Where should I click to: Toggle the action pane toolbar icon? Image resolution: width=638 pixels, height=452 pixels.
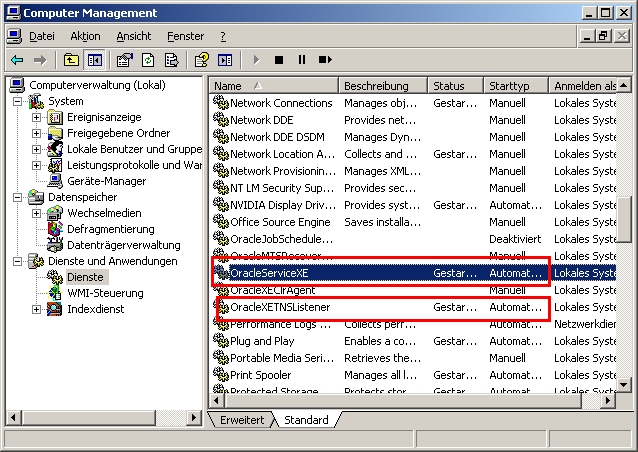pos(225,60)
